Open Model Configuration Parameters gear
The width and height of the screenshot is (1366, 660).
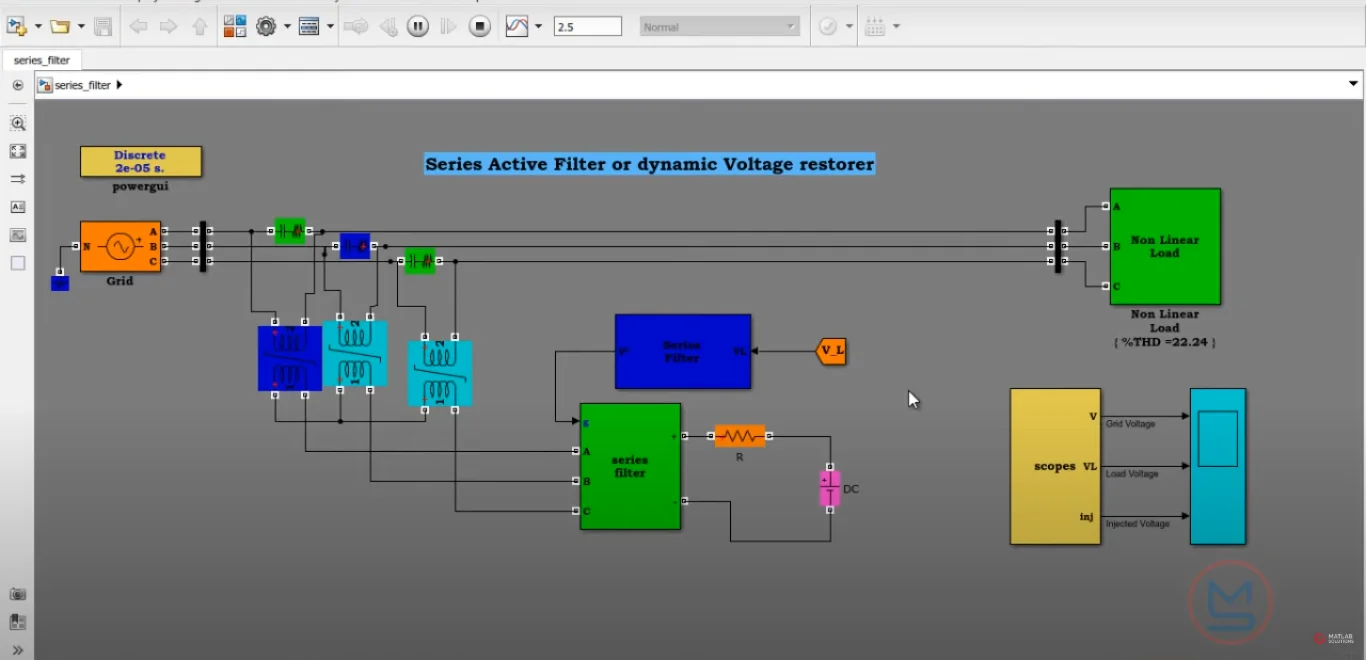pos(266,27)
